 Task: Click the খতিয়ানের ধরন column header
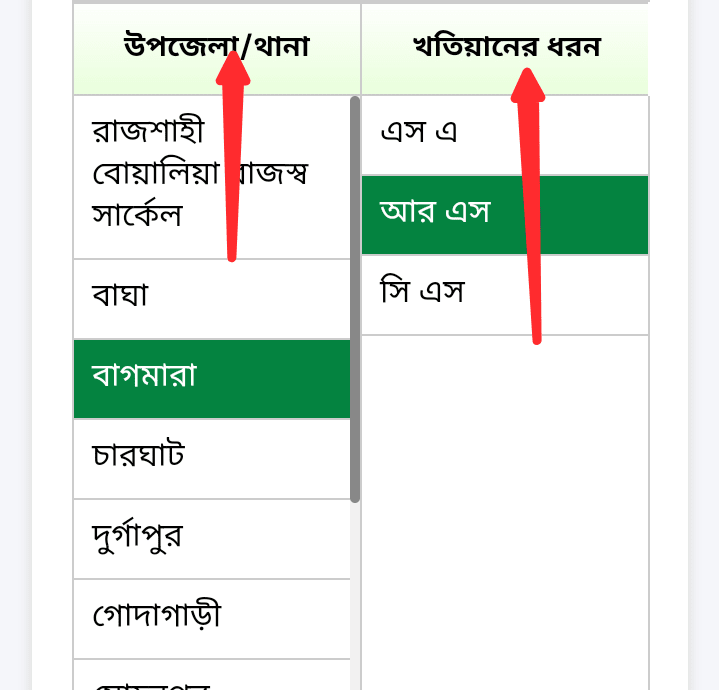coord(505,48)
